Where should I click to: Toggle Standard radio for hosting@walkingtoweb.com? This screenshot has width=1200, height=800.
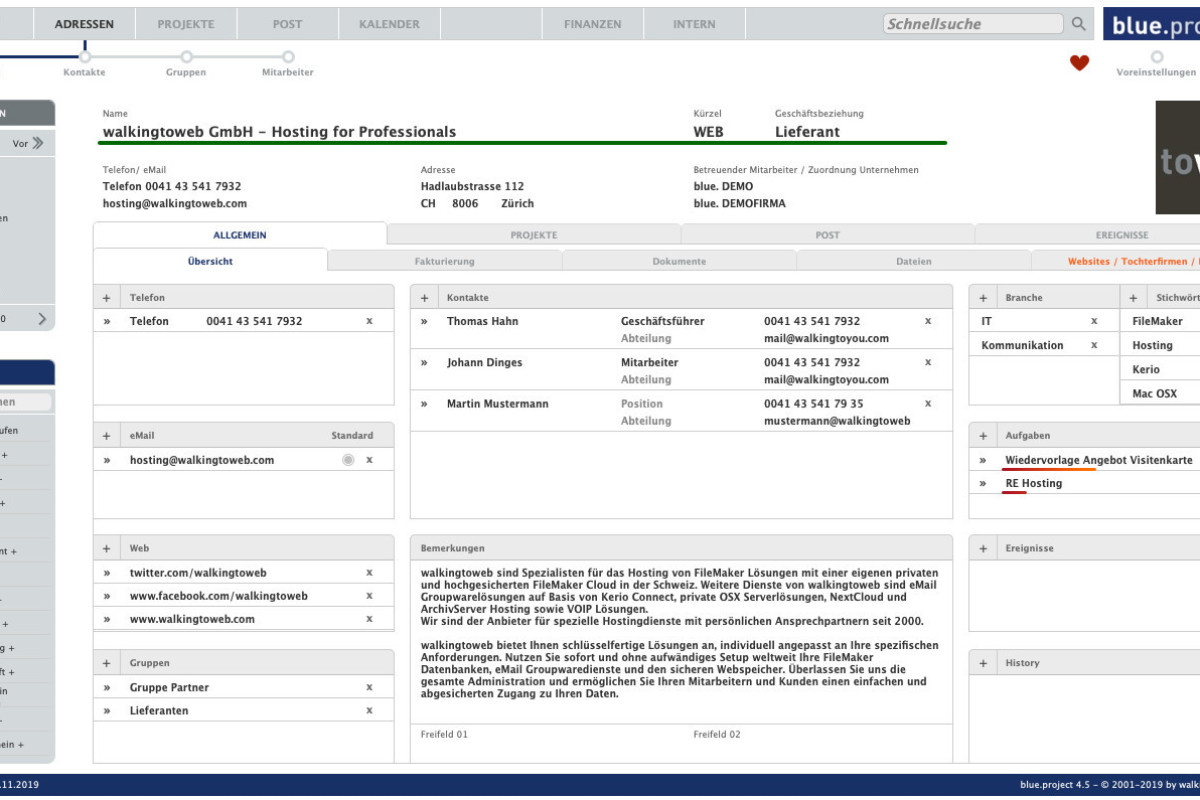point(348,460)
